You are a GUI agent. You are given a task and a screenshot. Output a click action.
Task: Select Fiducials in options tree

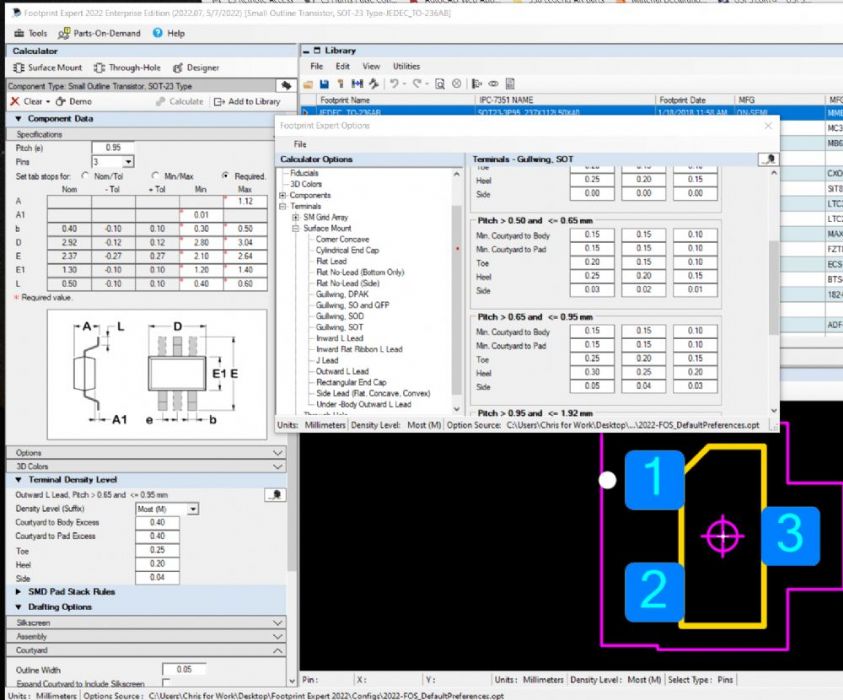(x=304, y=173)
